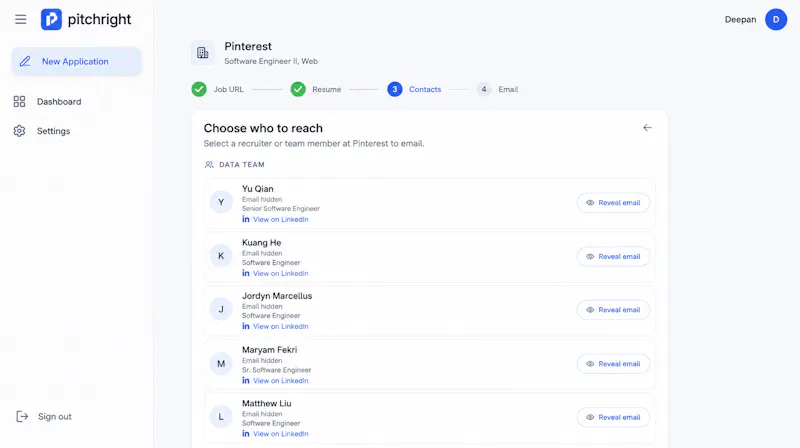
Task: Reveal email for Matthew Liu
Action: point(613,417)
